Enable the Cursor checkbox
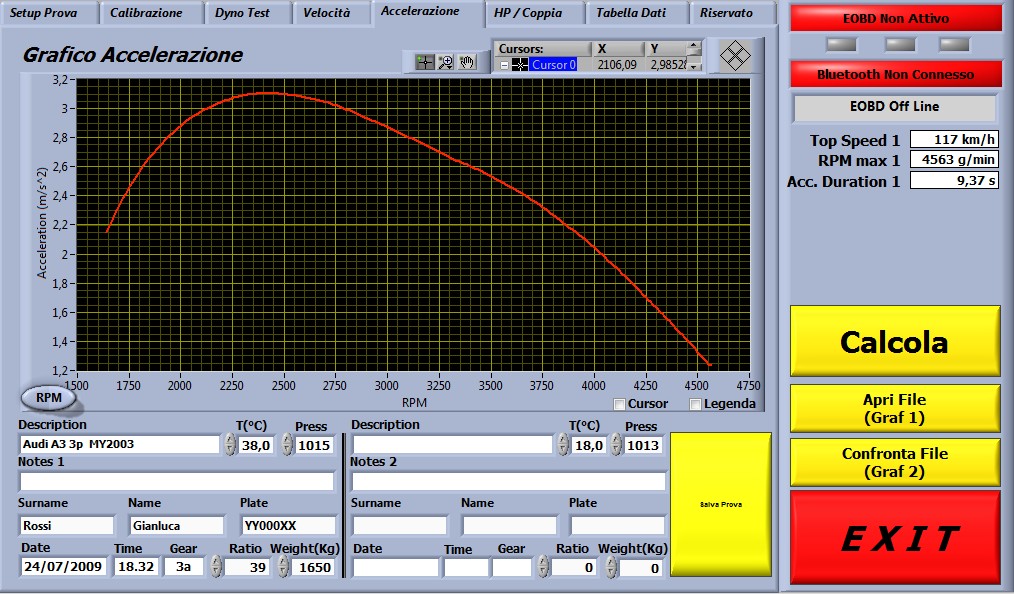This screenshot has height=594, width=1014. [620, 404]
